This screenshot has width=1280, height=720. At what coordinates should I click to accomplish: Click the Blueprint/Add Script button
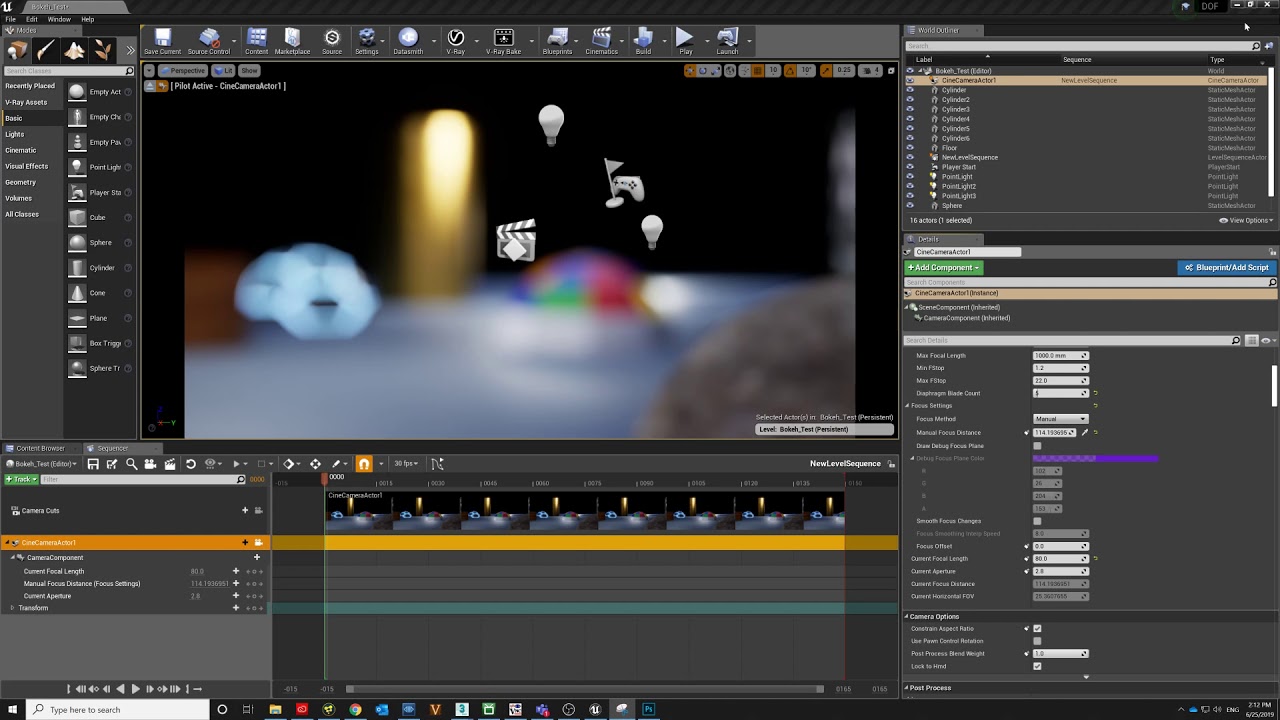[1226, 268]
